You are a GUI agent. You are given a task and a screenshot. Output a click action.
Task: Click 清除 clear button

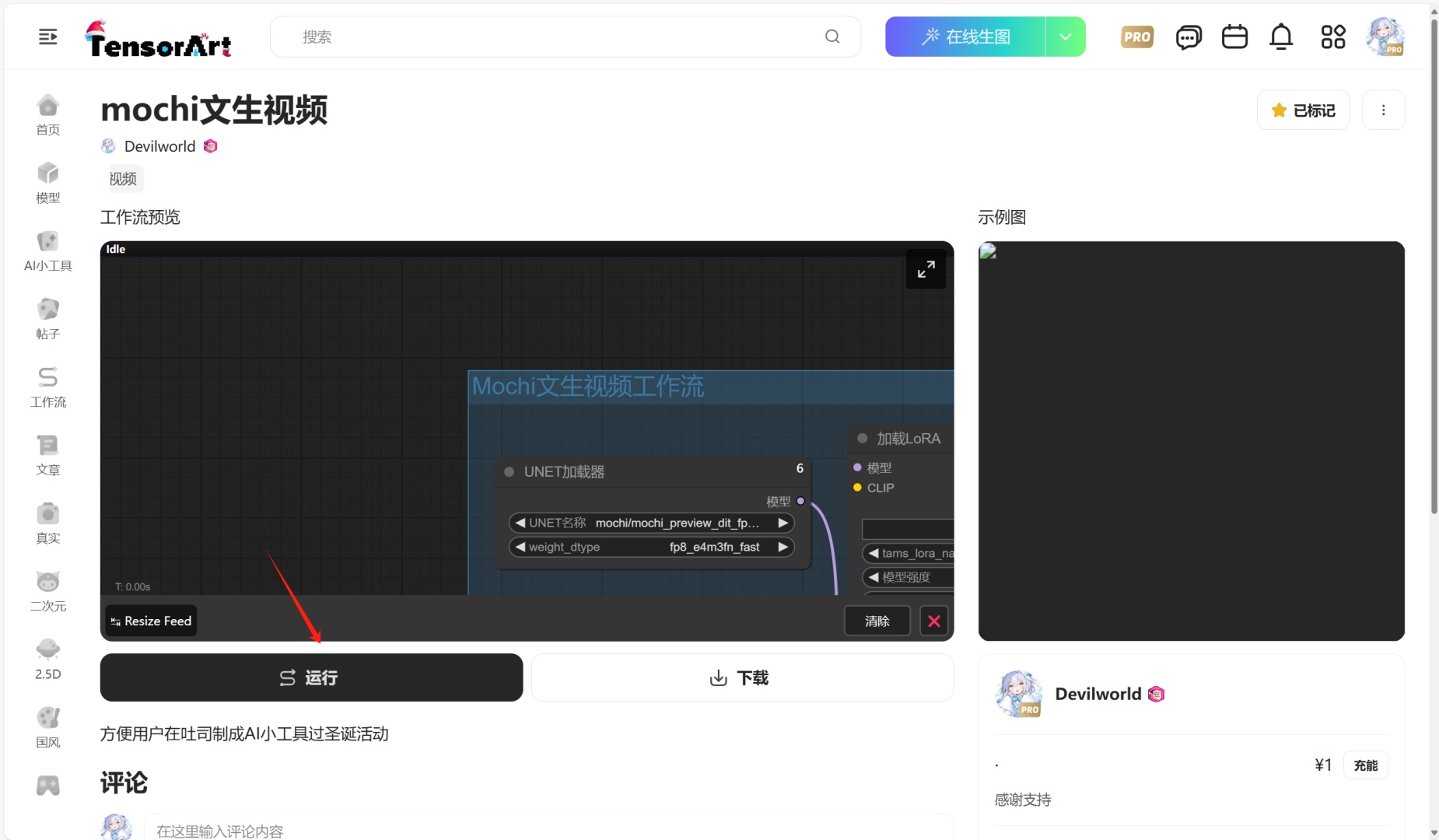(877, 621)
